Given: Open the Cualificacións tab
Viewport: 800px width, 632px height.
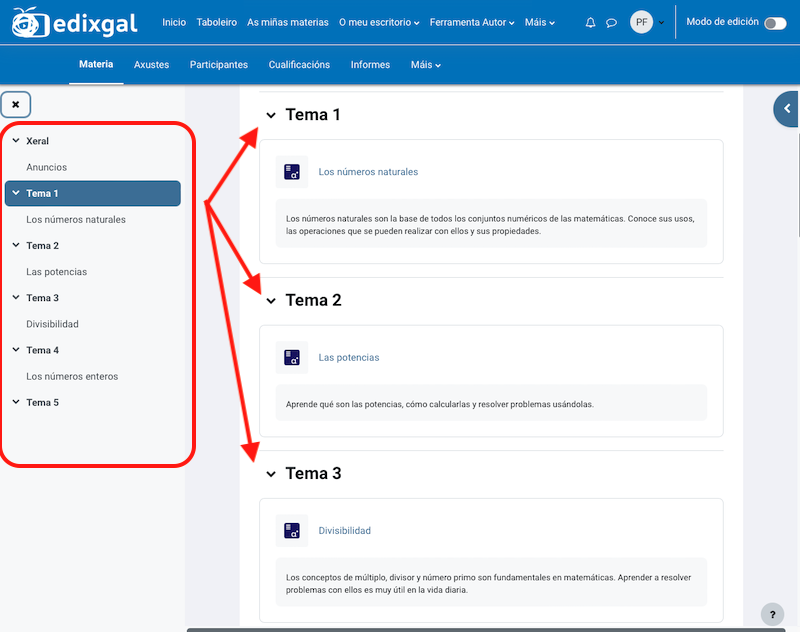Looking at the screenshot, I should [x=299, y=65].
